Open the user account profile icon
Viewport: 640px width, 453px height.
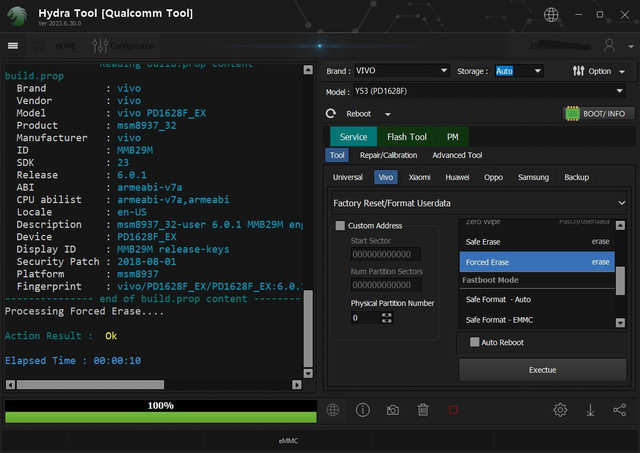pos(609,45)
